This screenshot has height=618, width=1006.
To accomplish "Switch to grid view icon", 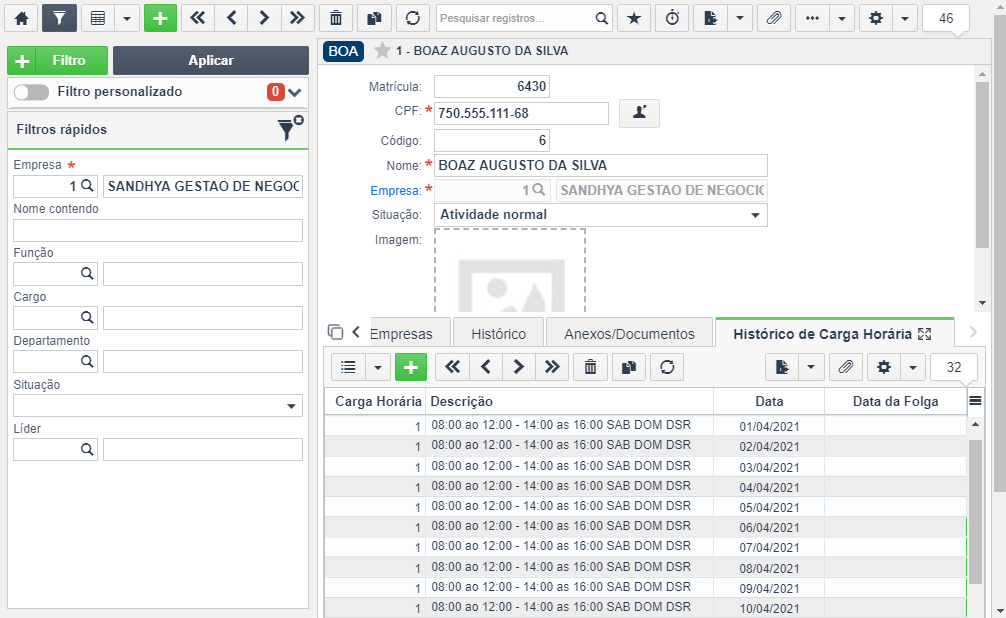I will 98,18.
